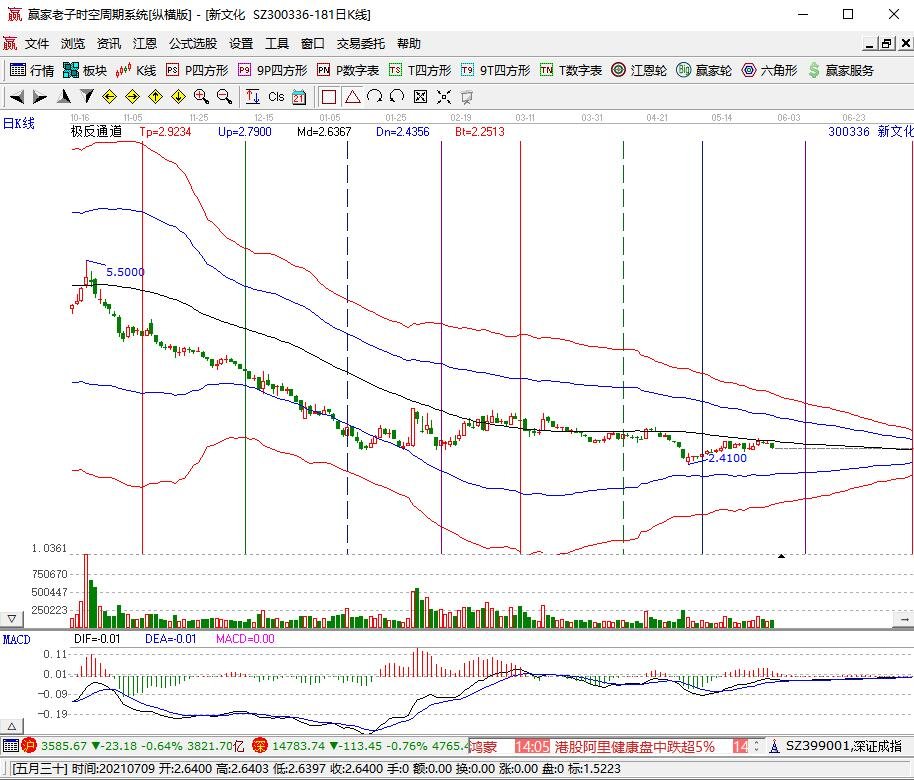The width and height of the screenshot is (914, 780).
Task: Click status bar grid icon
Action: pyautogui.click(x=10, y=746)
